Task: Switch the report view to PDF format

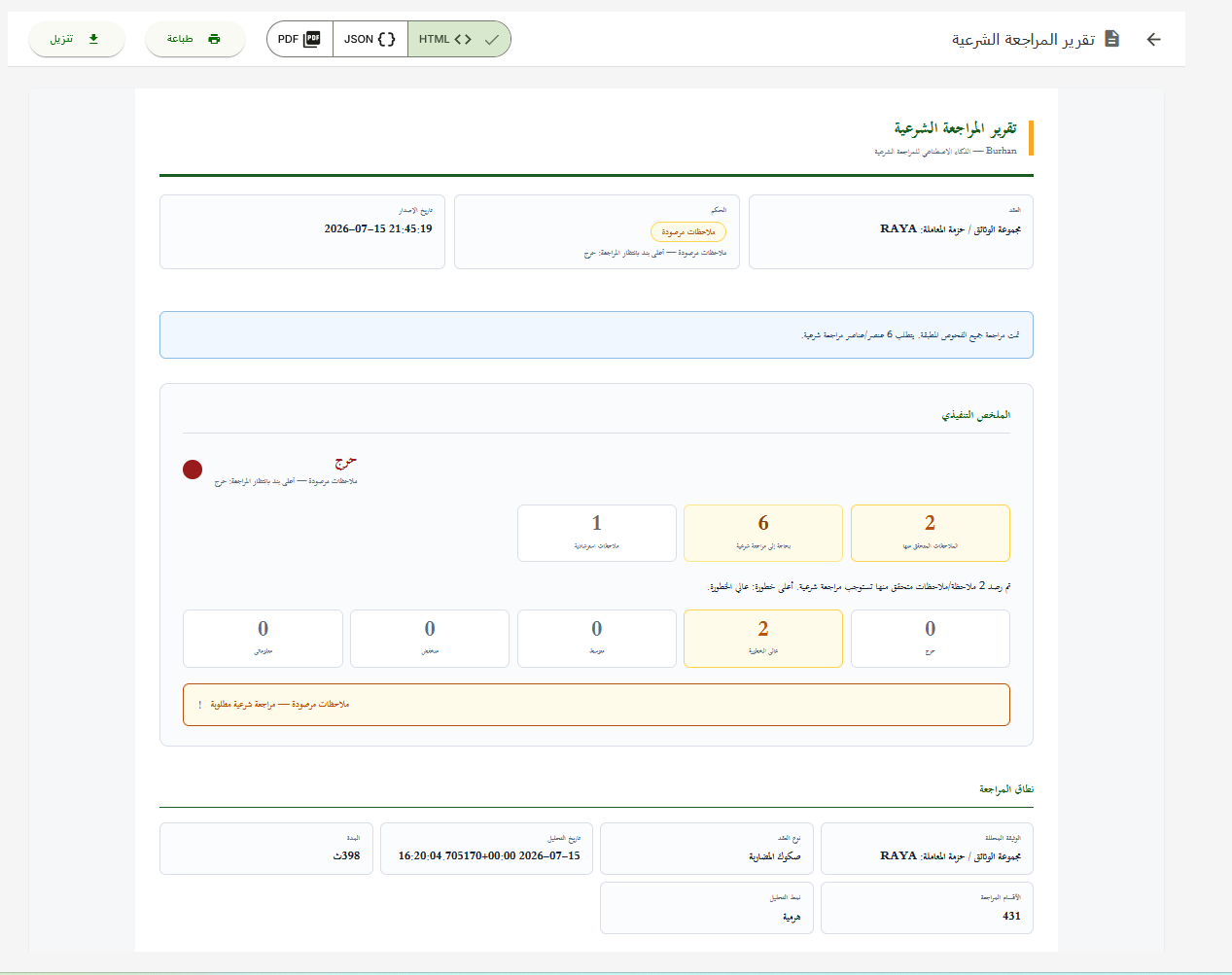Action: (299, 39)
